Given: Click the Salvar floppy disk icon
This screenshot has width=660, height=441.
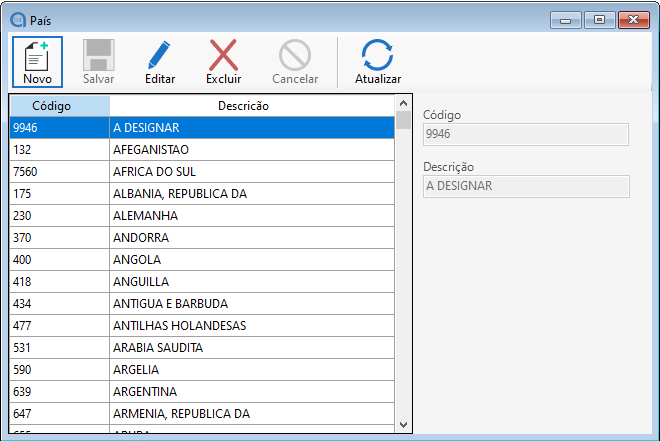Looking at the screenshot, I should 98,55.
